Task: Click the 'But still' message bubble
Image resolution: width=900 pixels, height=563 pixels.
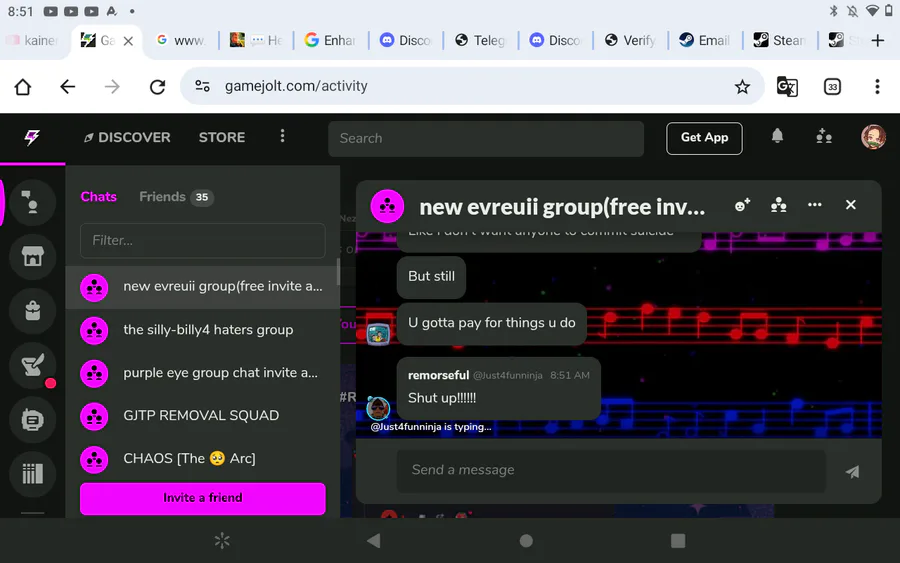Action: click(431, 277)
